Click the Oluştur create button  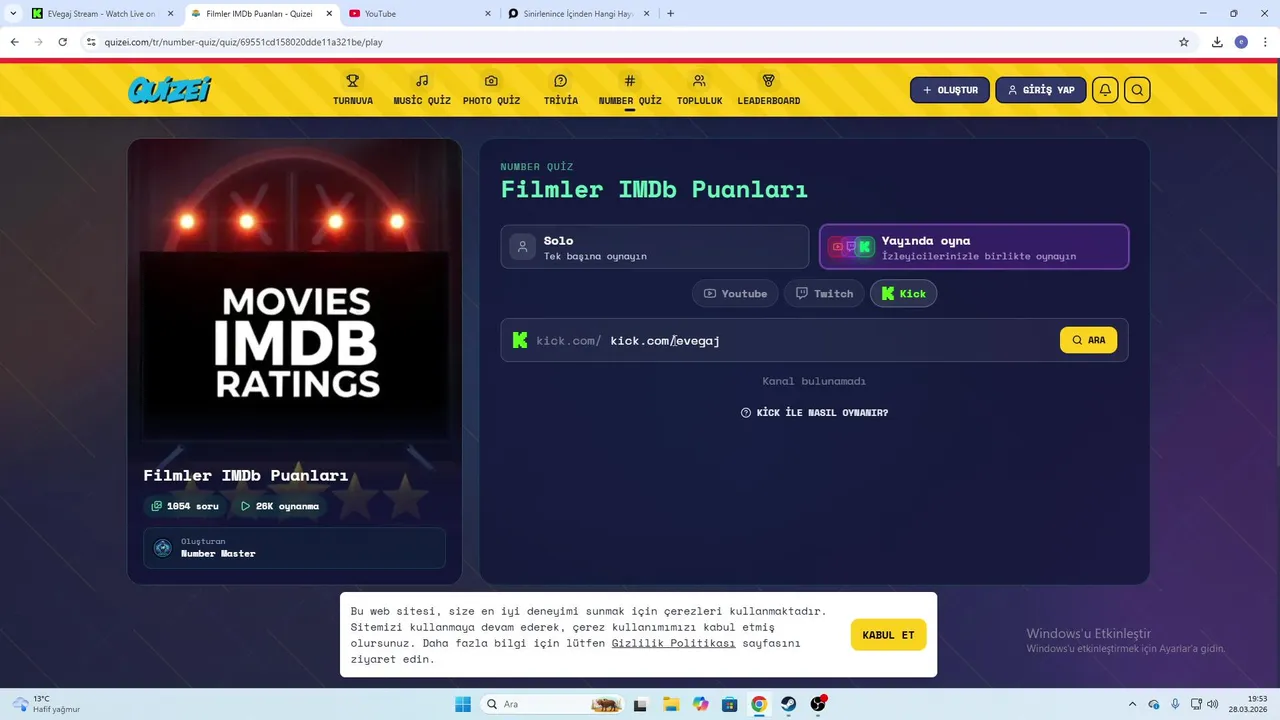pyautogui.click(x=950, y=90)
